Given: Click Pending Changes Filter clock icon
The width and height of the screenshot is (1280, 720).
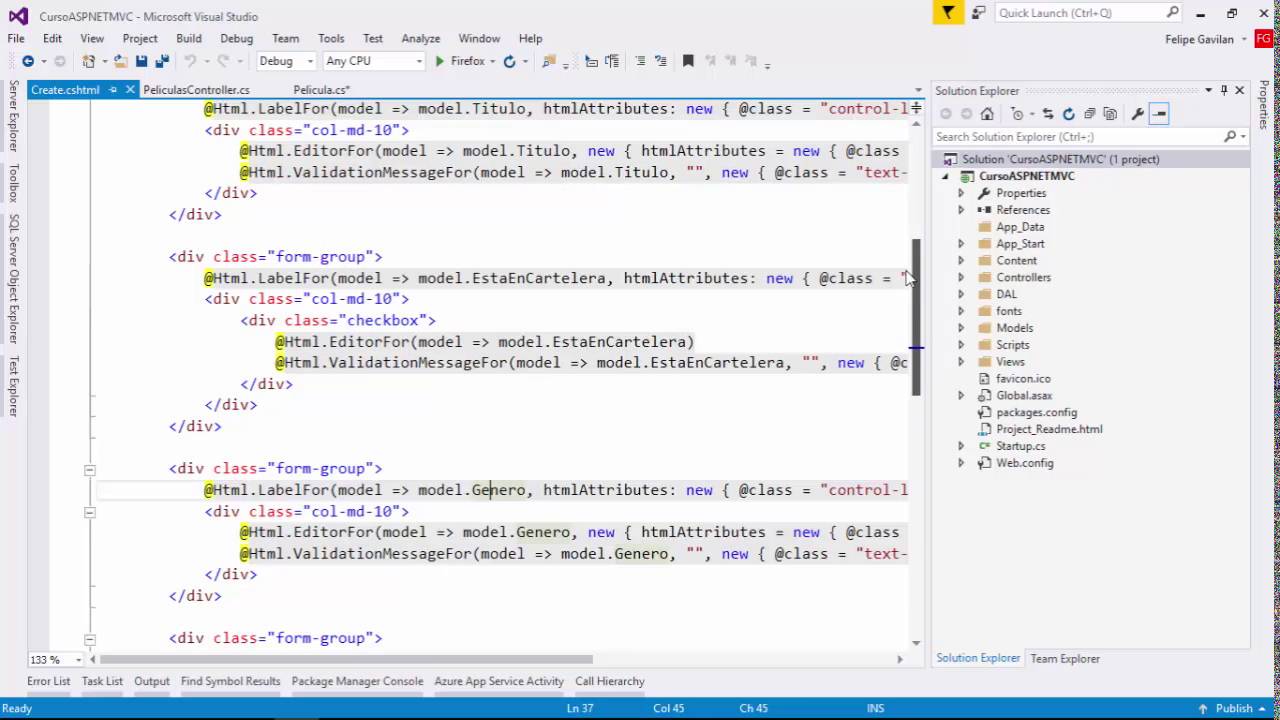Looking at the screenshot, I should 1017,114.
